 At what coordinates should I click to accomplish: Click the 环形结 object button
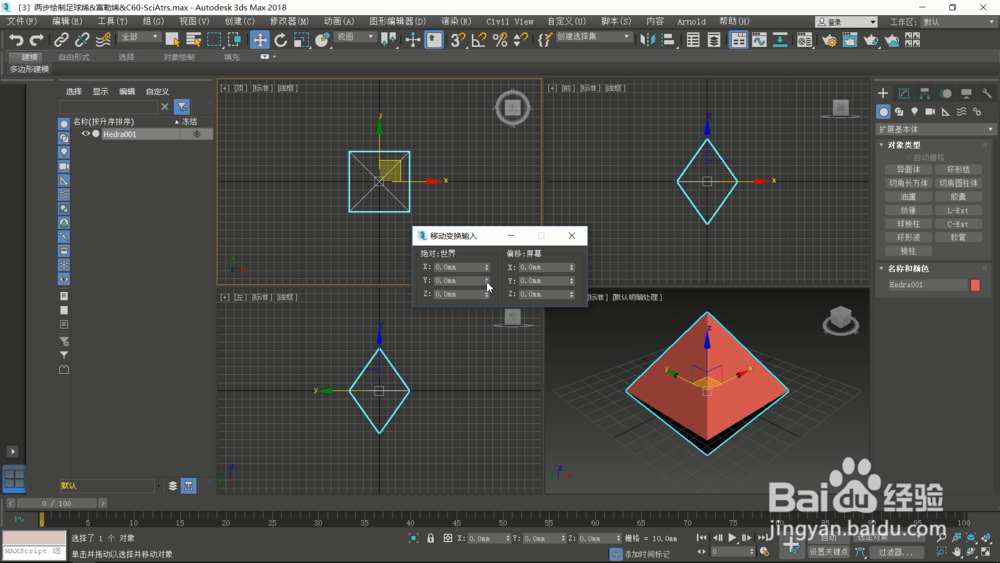point(958,170)
